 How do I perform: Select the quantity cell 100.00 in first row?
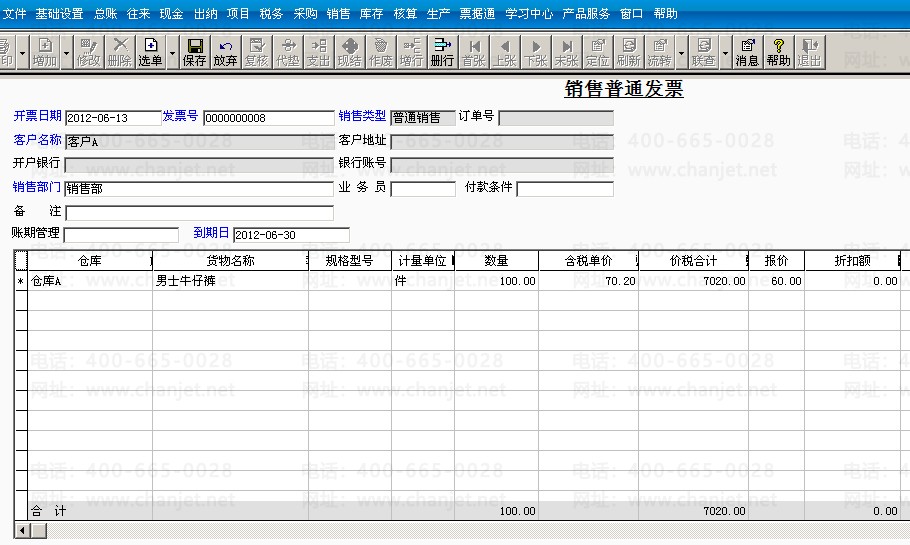[496, 281]
